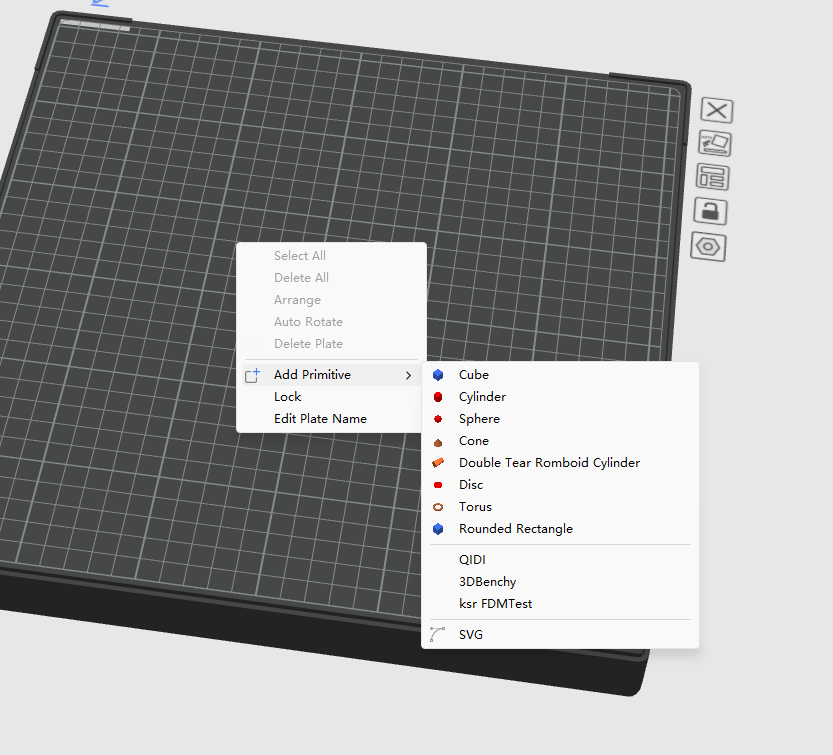Add a Cone primitive
Viewport: 833px width, 755px height.
560,441
